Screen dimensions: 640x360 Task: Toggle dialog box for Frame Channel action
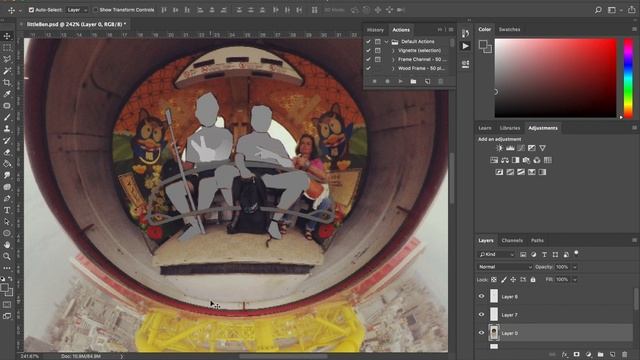(x=378, y=60)
